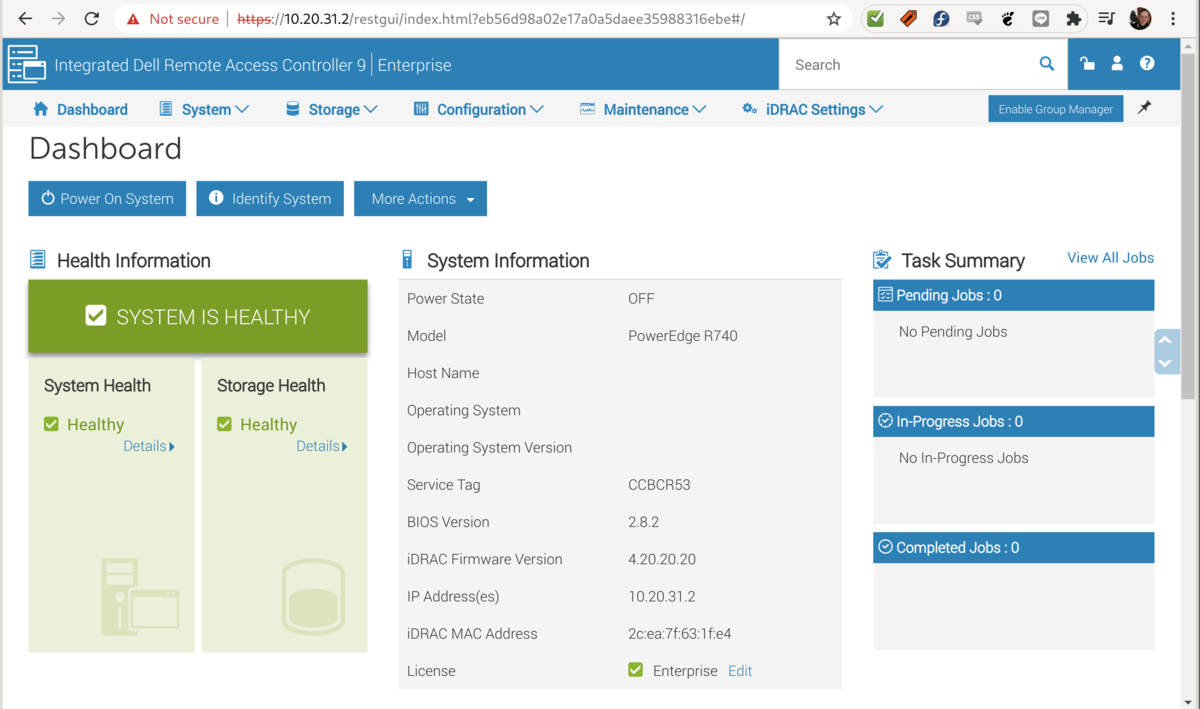Open the Maintenance dropdown menu
Image resolution: width=1200 pixels, height=709 pixels.
tap(643, 109)
